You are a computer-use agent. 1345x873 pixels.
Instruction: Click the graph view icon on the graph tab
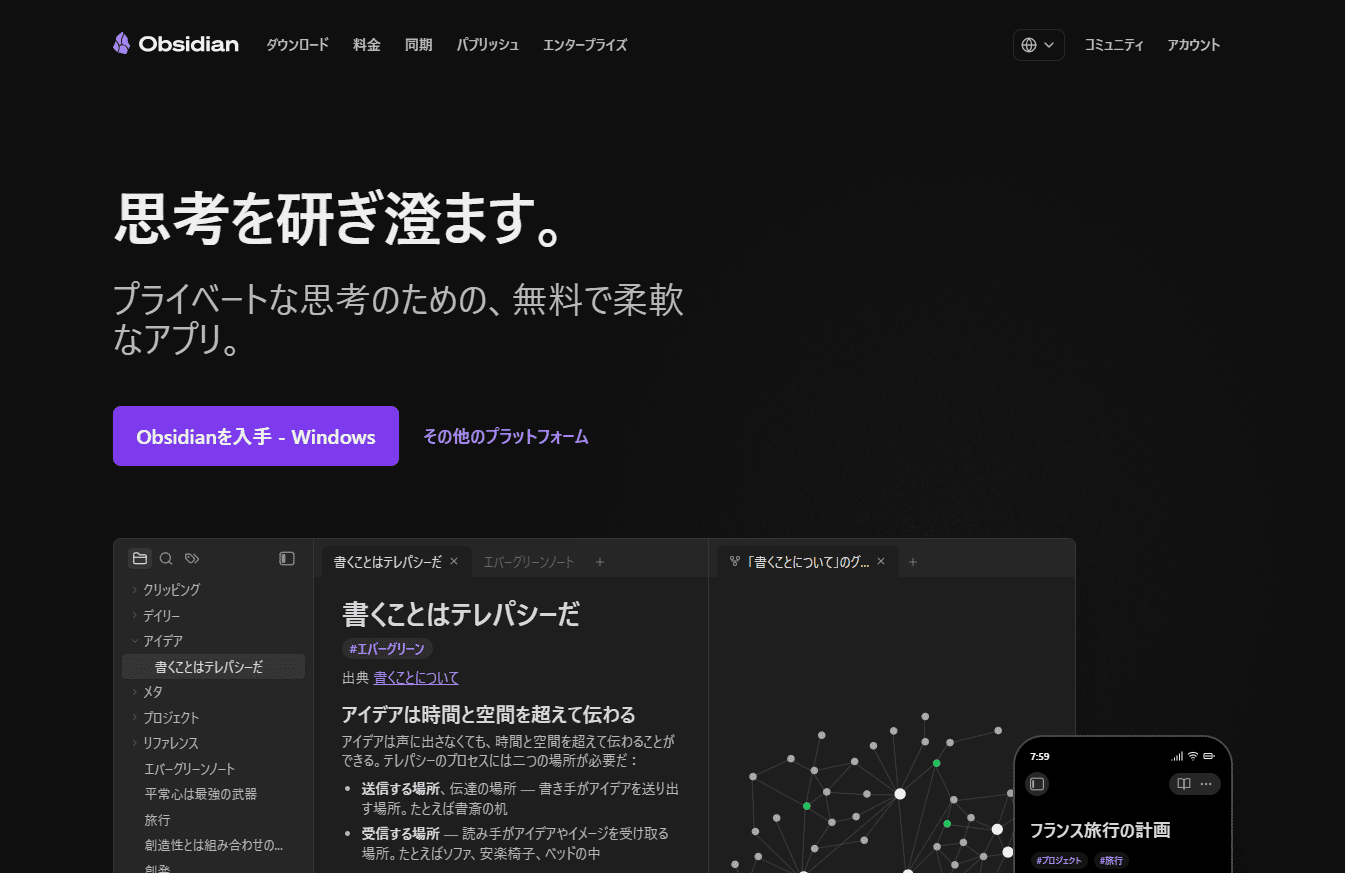pos(735,561)
